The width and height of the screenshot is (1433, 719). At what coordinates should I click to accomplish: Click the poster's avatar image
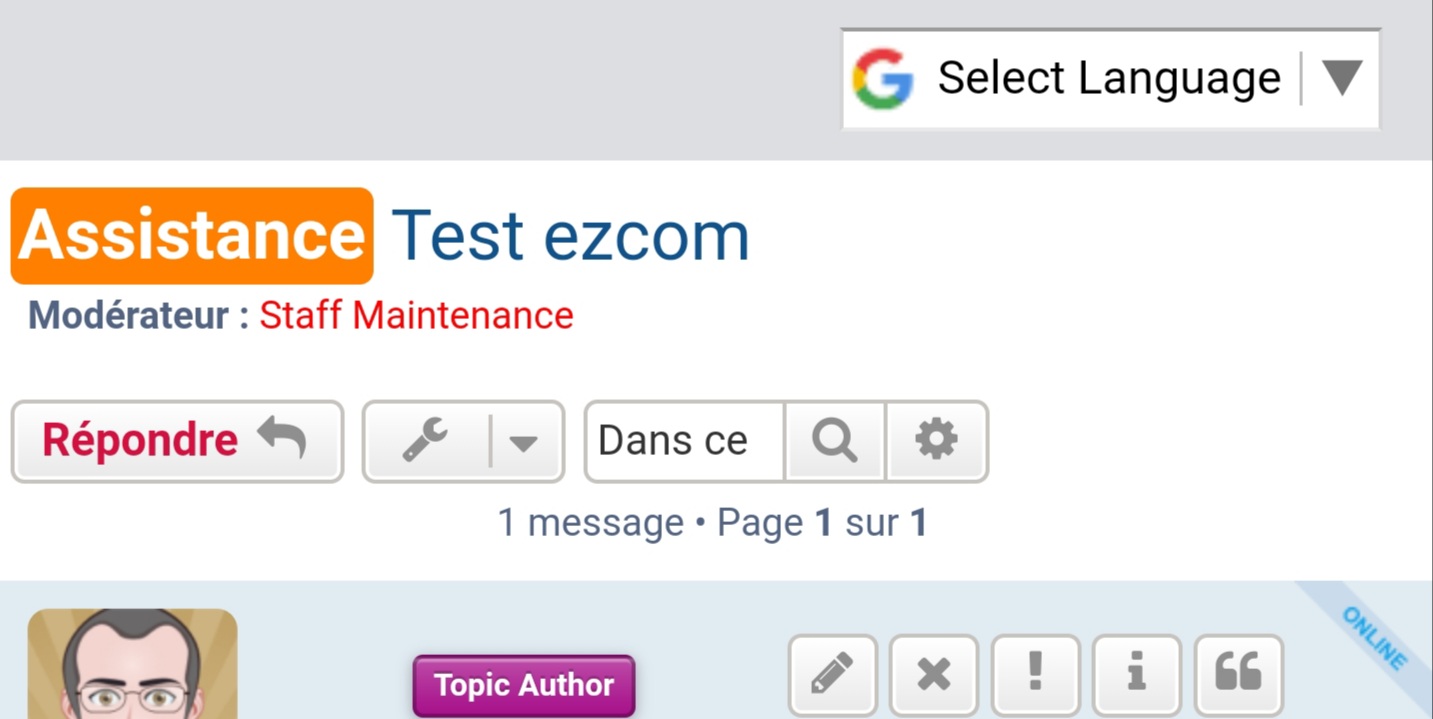click(x=132, y=664)
